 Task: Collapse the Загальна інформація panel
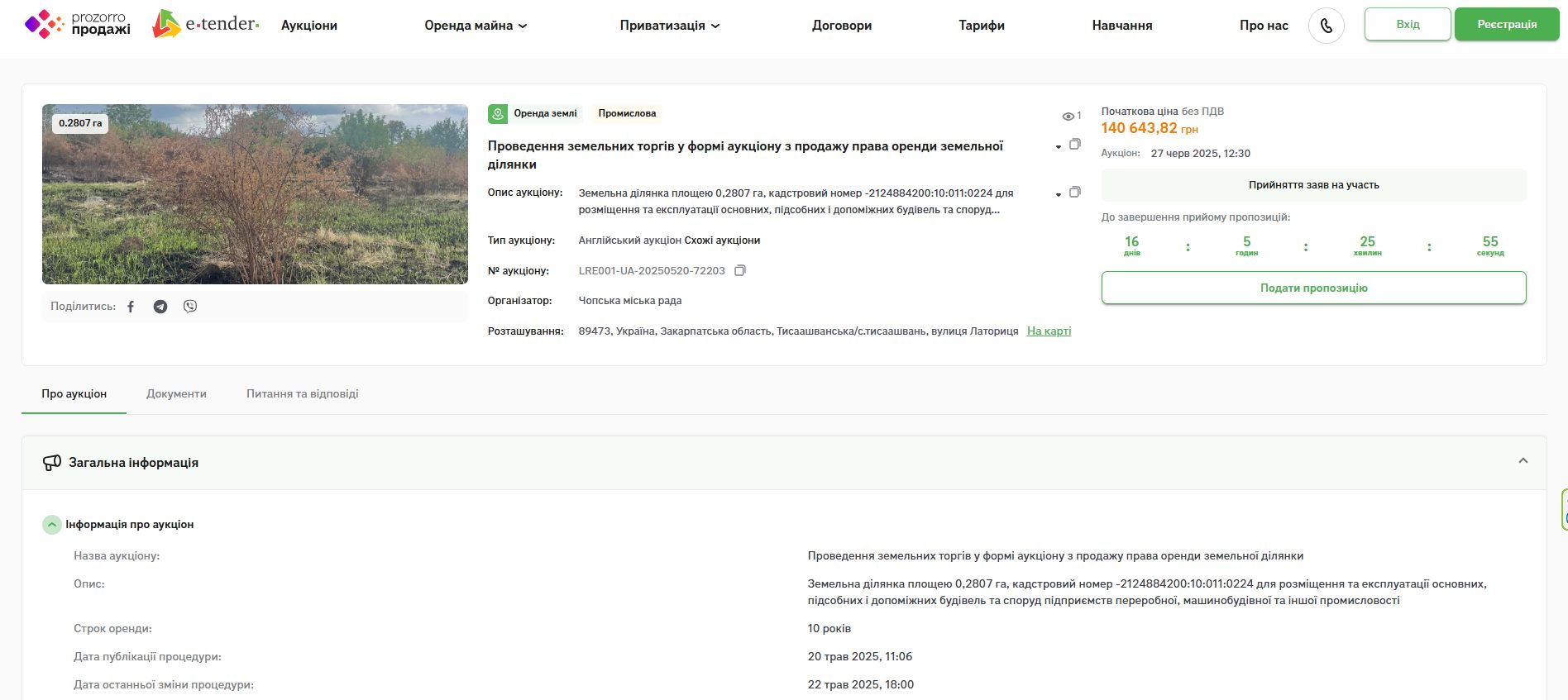pyautogui.click(x=1523, y=461)
